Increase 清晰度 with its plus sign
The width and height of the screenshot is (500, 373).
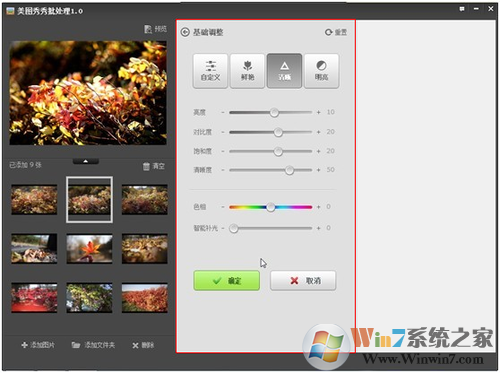[x=319, y=170]
